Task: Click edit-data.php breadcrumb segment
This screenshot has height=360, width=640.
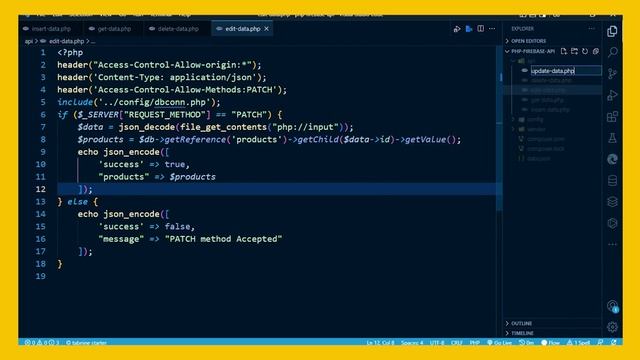Action: point(66,41)
